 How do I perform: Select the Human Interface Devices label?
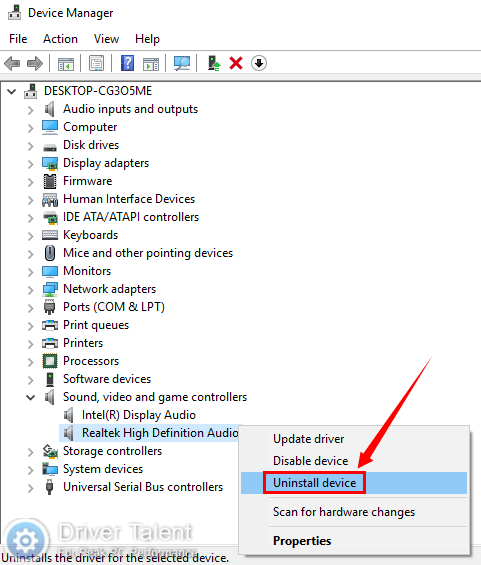pyautogui.click(x=129, y=199)
